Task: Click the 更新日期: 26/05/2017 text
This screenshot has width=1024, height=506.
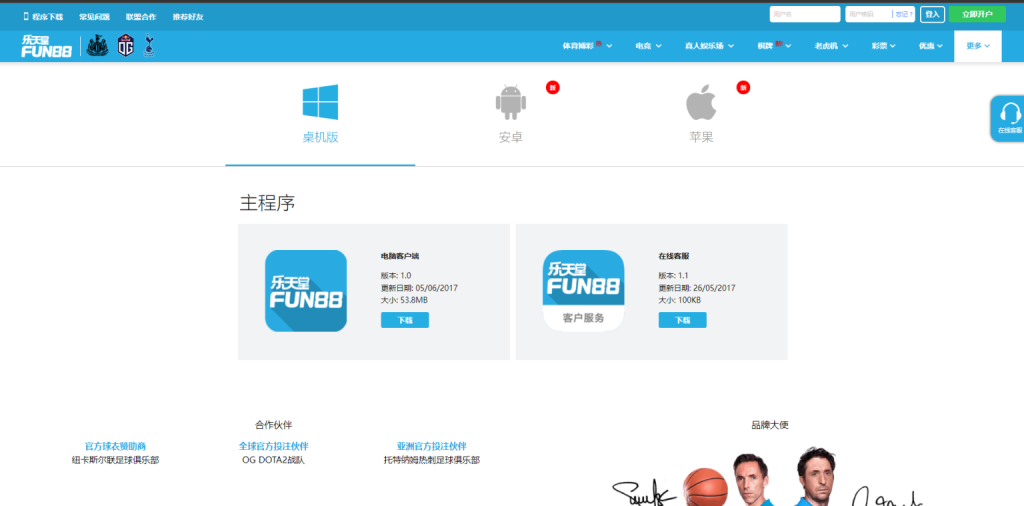Action: (x=698, y=288)
